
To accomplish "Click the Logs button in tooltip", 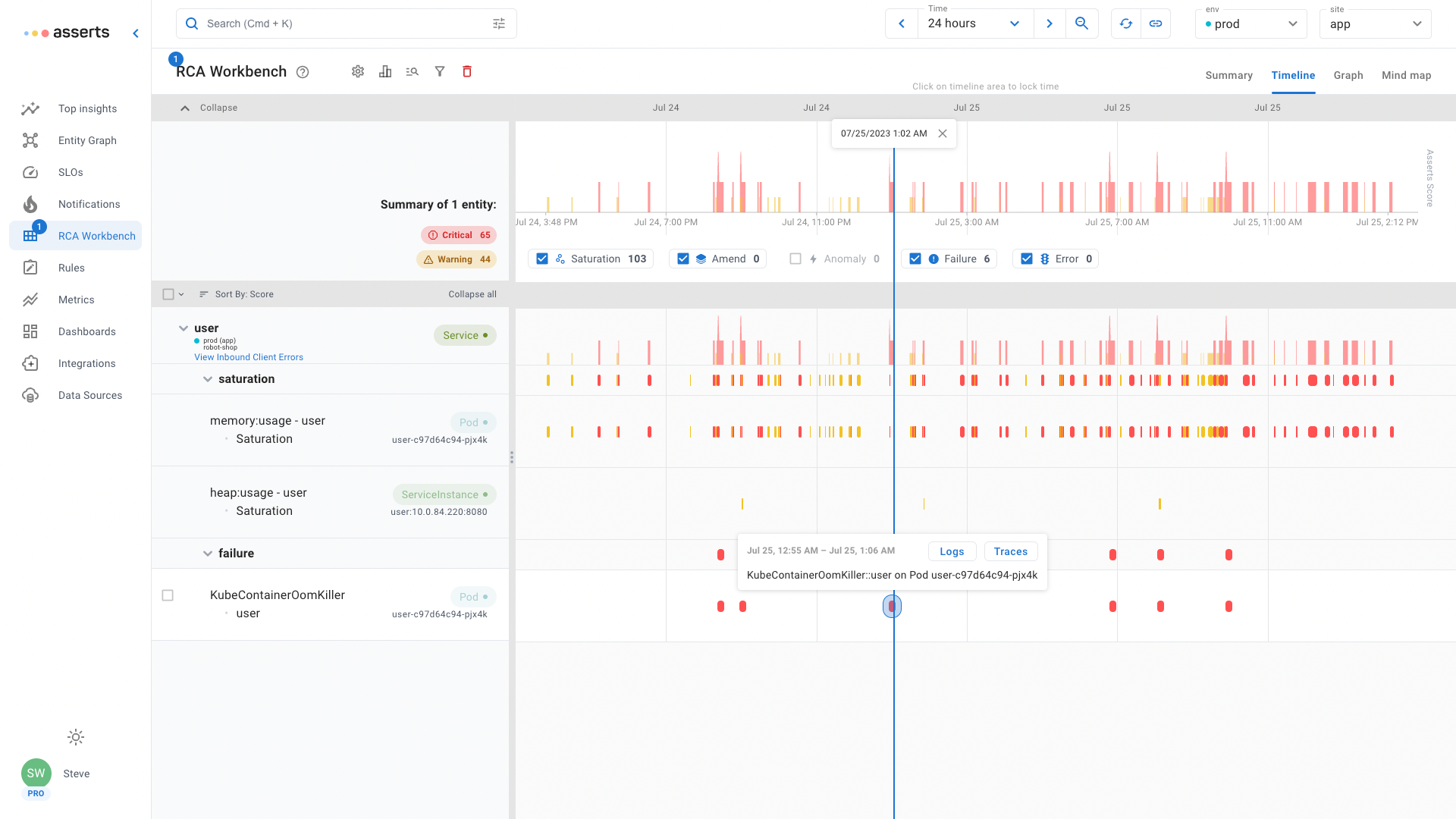I will [x=952, y=551].
